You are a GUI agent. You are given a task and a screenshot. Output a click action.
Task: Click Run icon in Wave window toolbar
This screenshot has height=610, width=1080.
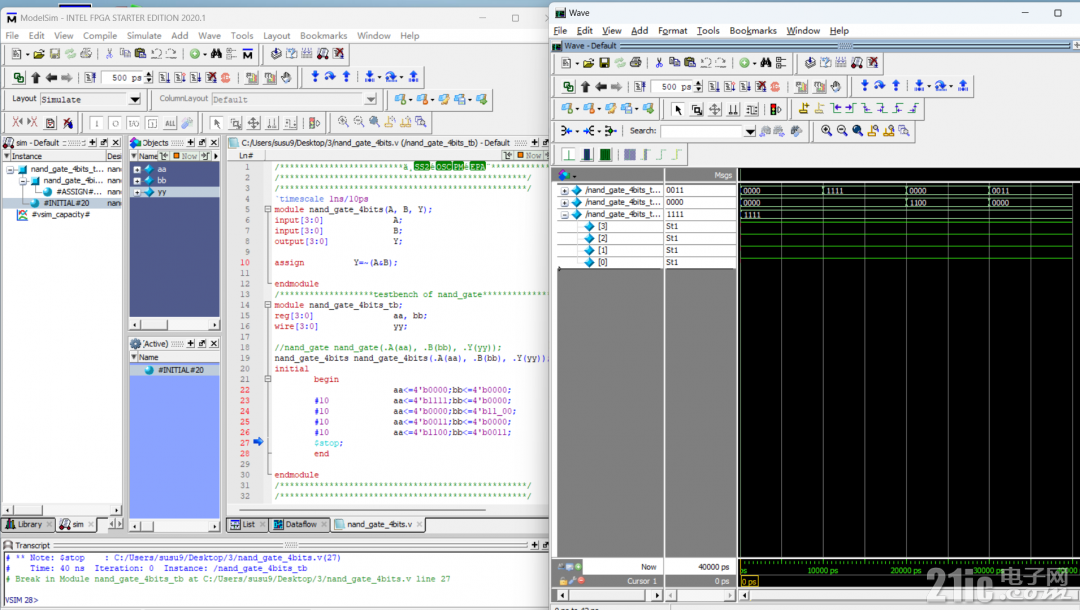click(714, 87)
